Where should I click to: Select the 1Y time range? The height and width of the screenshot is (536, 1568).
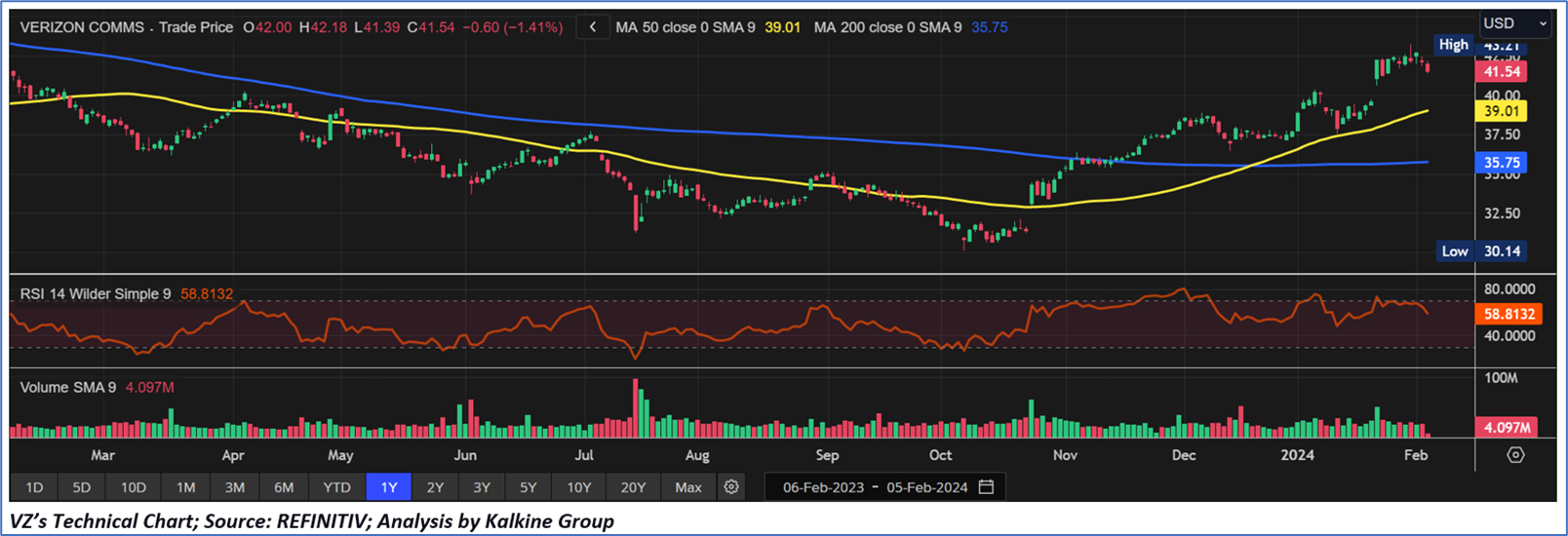[388, 487]
